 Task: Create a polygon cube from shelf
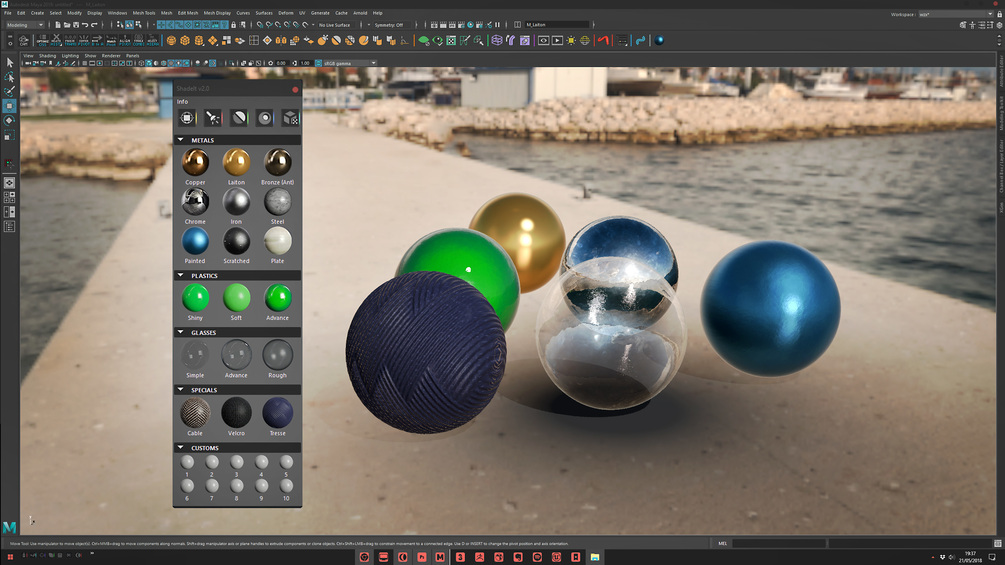tap(185, 40)
